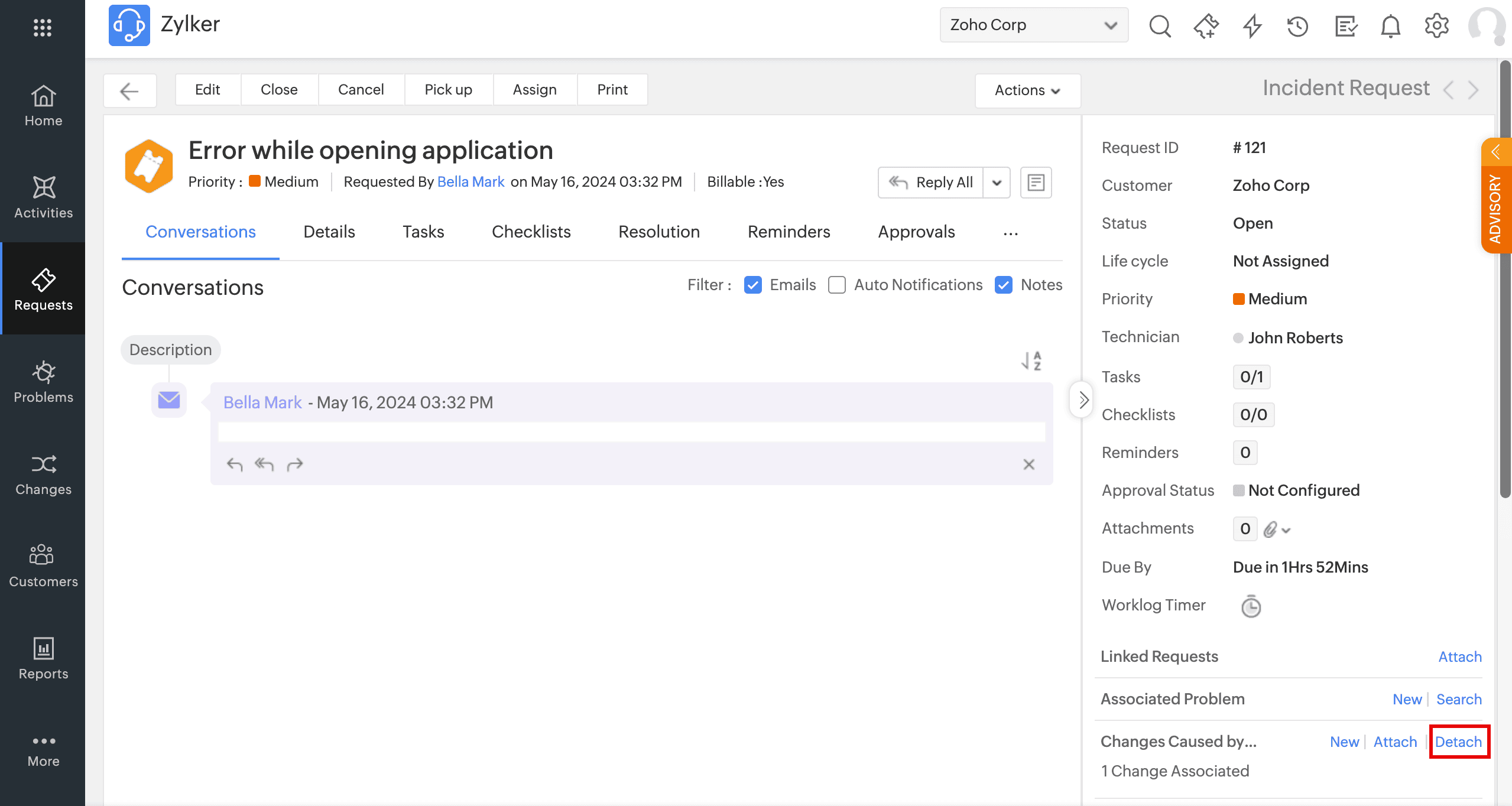Open the app launcher grid icon
Image resolution: width=1512 pixels, height=806 pixels.
[43, 27]
